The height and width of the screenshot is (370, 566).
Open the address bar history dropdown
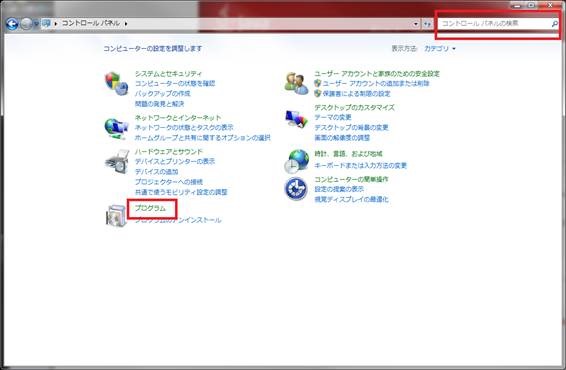(416, 24)
